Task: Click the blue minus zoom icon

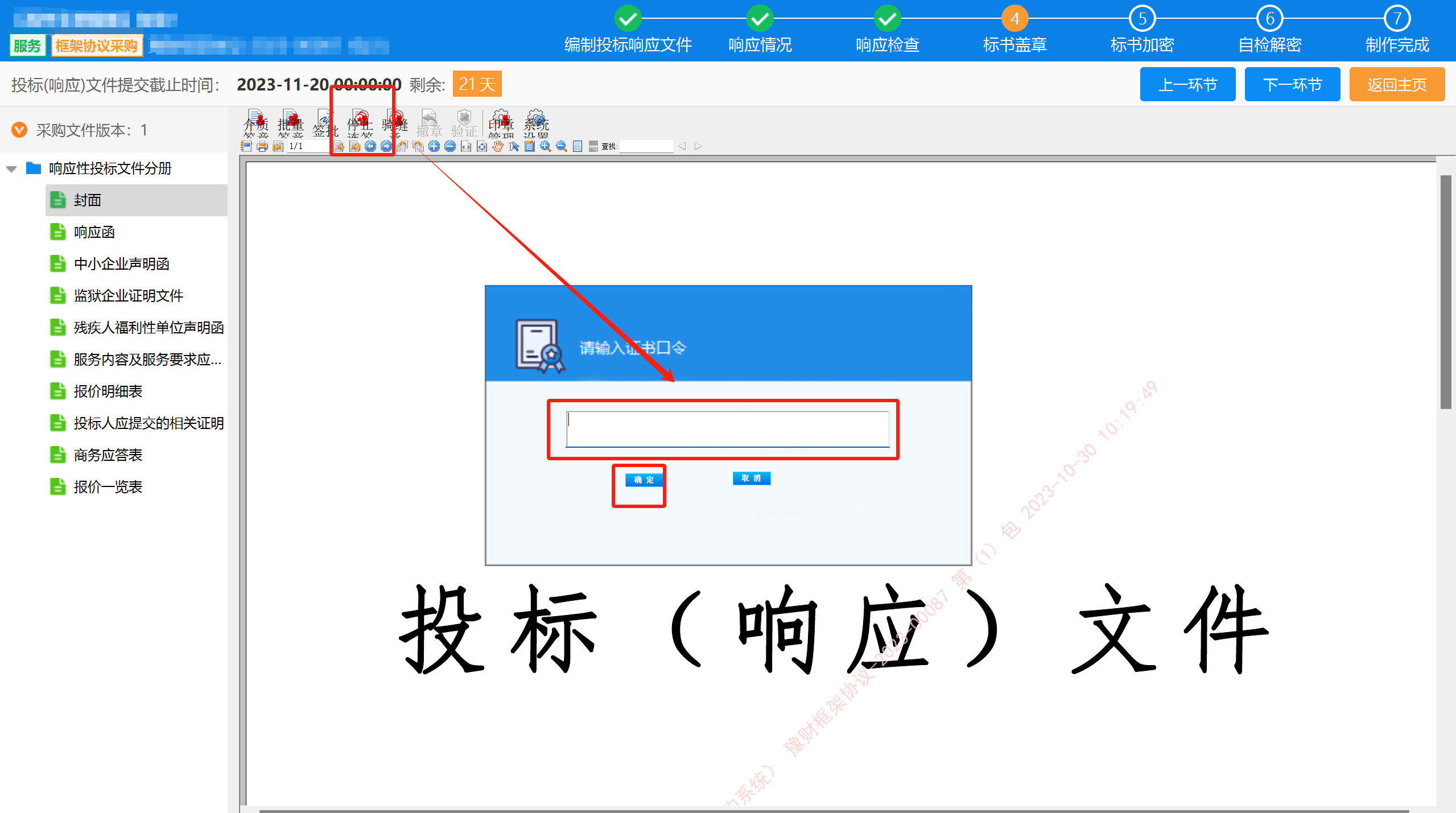Action: tap(450, 146)
